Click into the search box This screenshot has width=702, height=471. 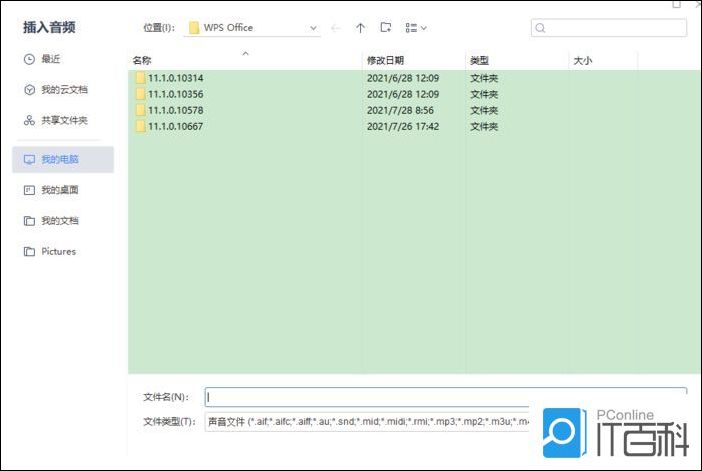609,28
